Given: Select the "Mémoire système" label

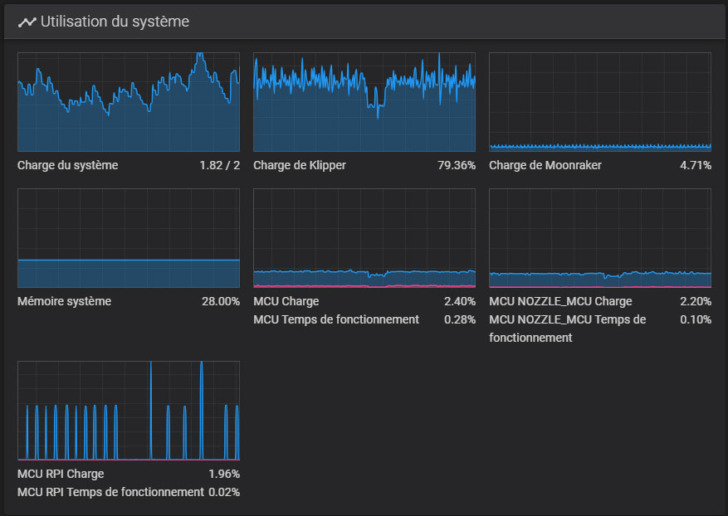Looking at the screenshot, I should pos(64,301).
